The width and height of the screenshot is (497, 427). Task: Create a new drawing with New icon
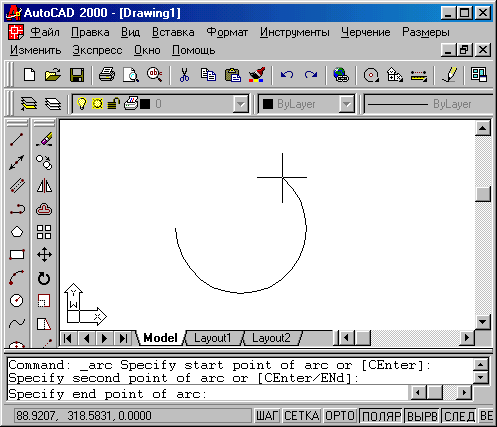click(30, 75)
